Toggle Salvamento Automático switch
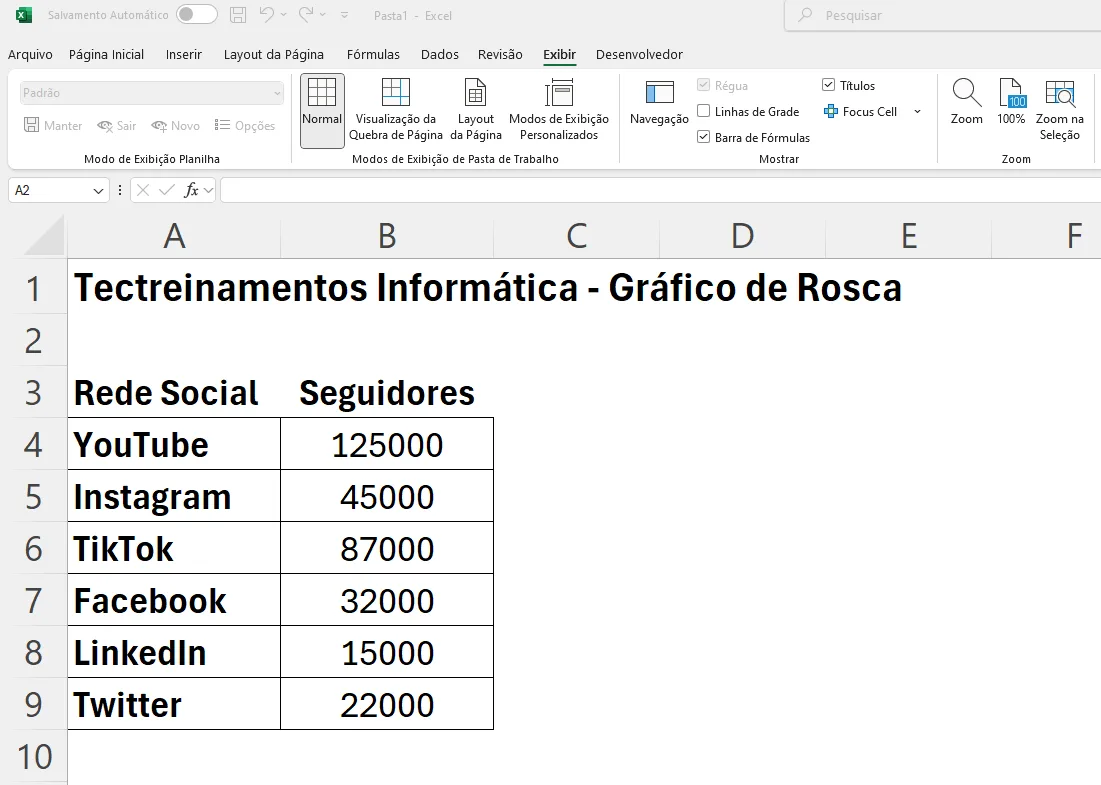 click(197, 15)
